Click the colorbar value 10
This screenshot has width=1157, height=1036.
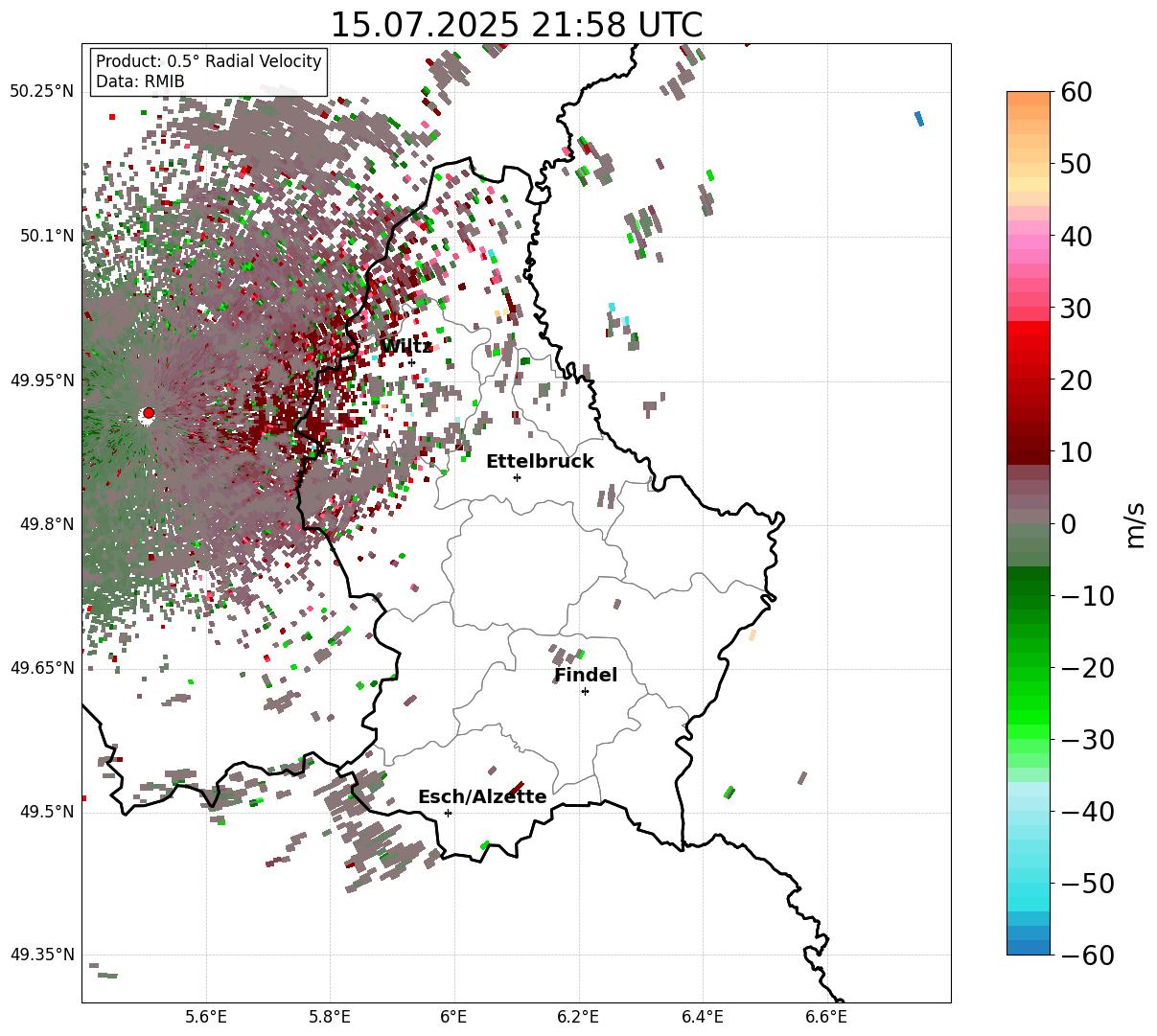1075,452
